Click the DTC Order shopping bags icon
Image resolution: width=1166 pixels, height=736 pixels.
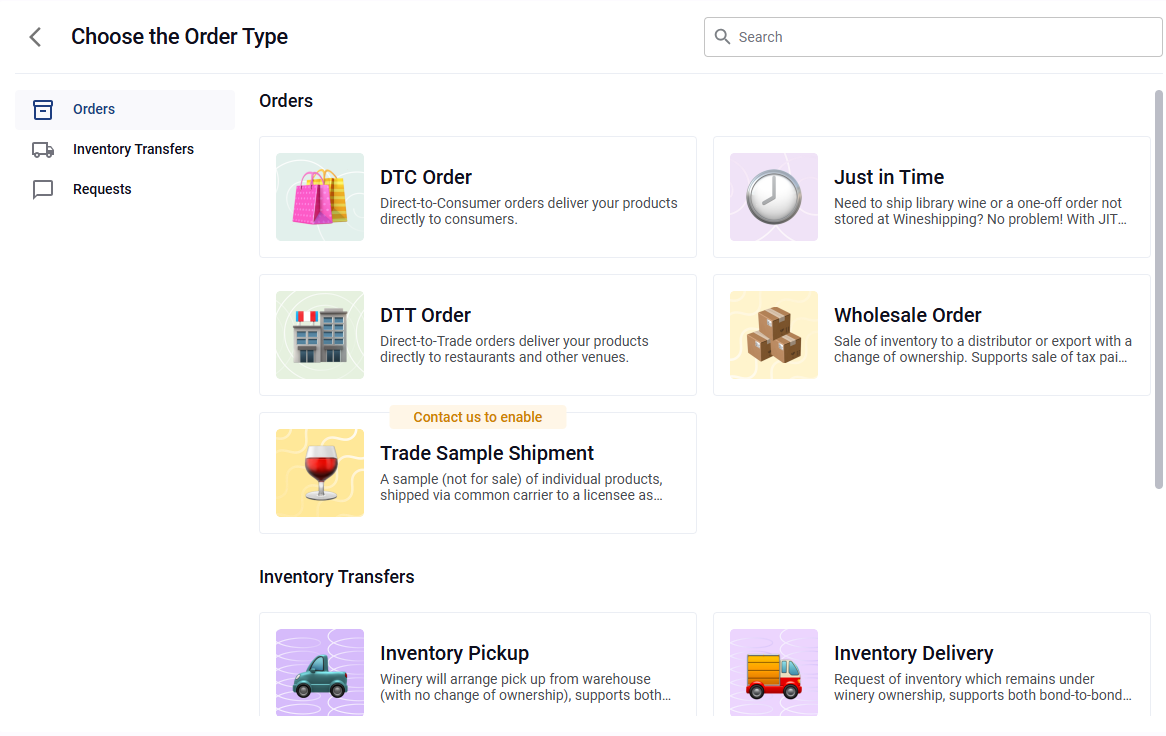pyautogui.click(x=320, y=197)
